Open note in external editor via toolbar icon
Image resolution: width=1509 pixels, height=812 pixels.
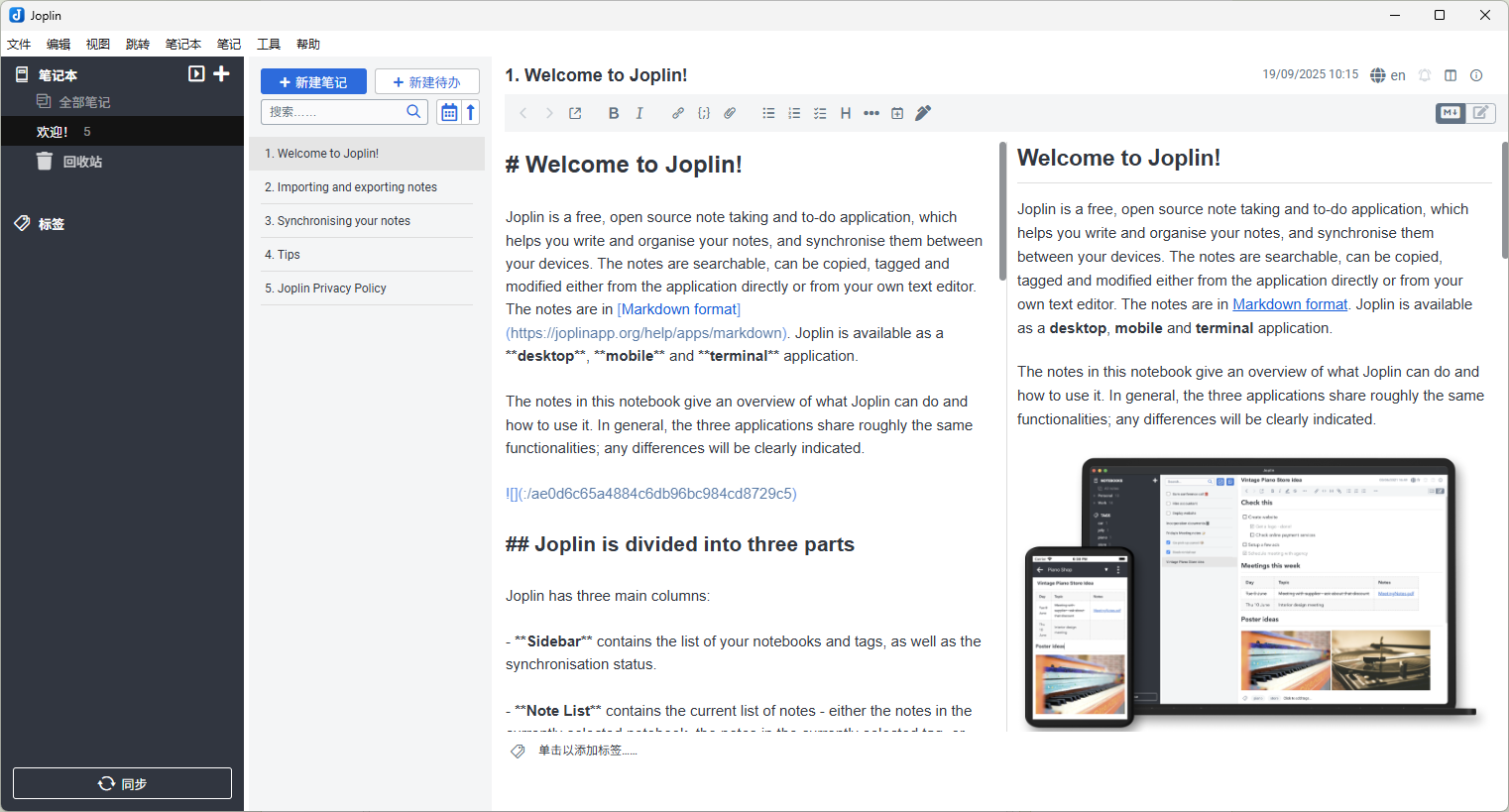coord(574,112)
